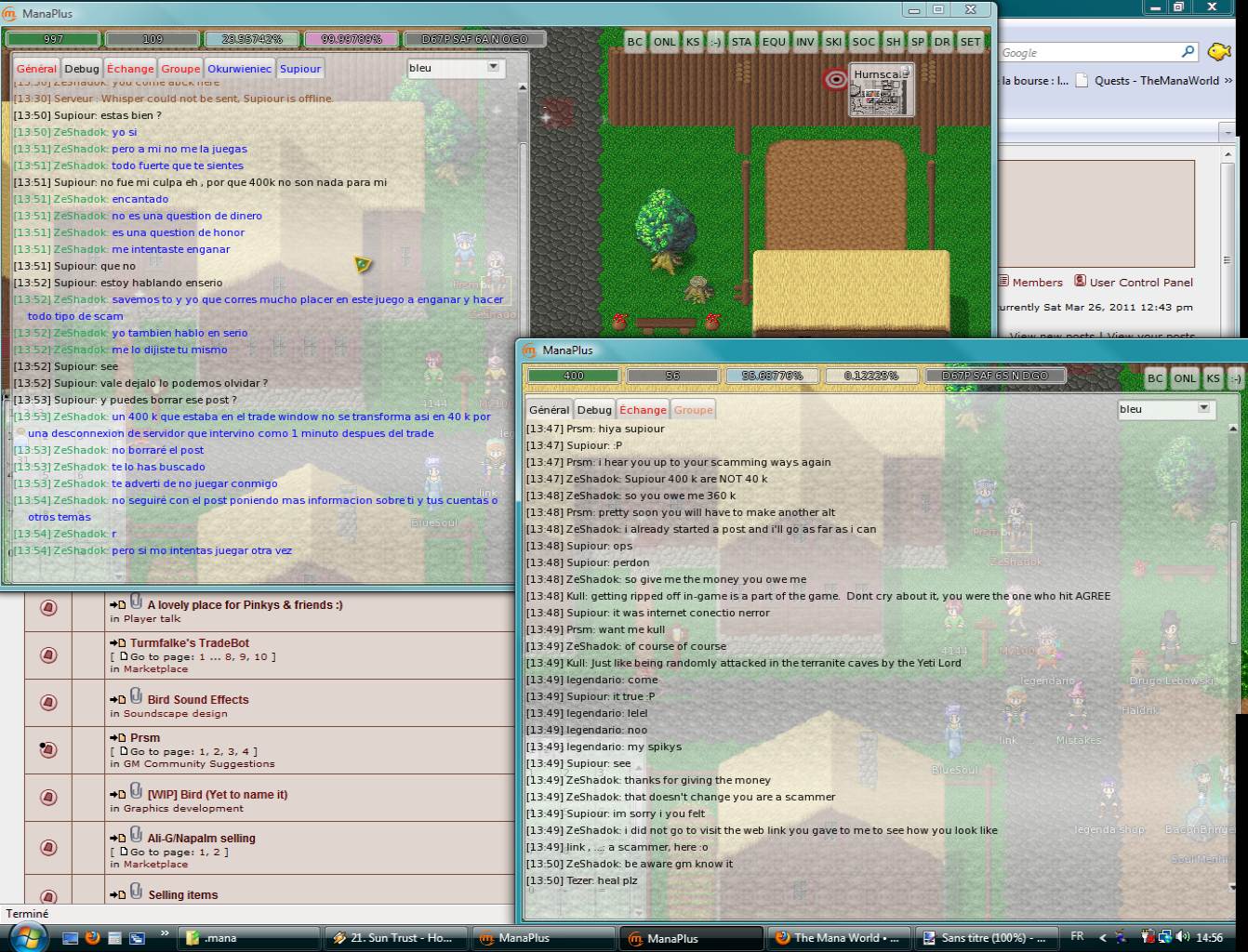The height and width of the screenshot is (952, 1248).
Task: Open the Selling items topic
Action: [183, 895]
